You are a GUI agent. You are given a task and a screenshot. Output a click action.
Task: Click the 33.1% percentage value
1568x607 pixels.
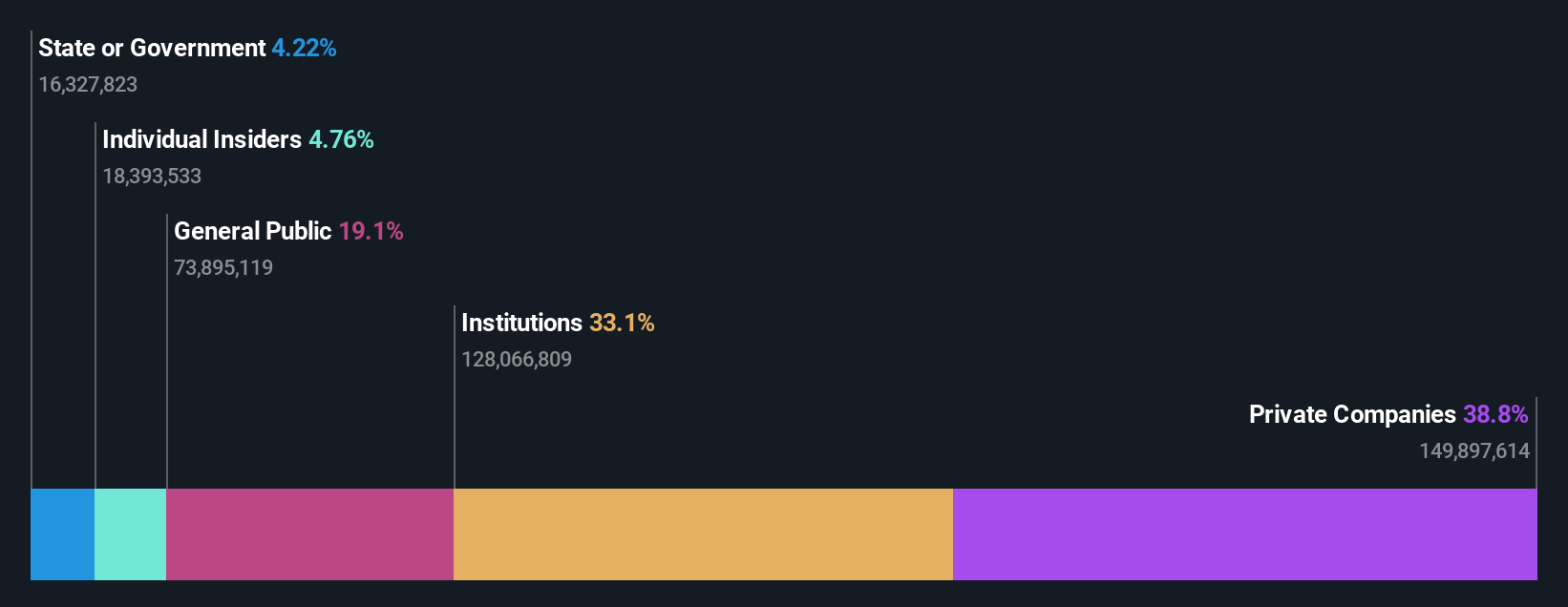tap(622, 323)
